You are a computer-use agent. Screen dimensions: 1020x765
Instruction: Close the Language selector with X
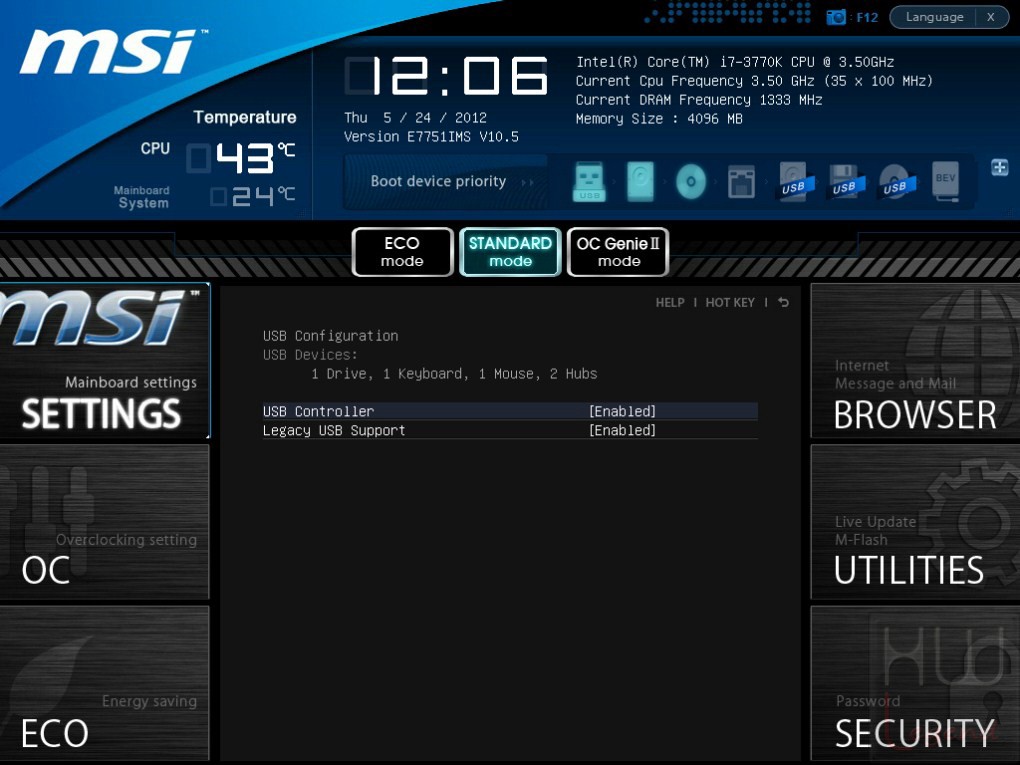click(991, 17)
